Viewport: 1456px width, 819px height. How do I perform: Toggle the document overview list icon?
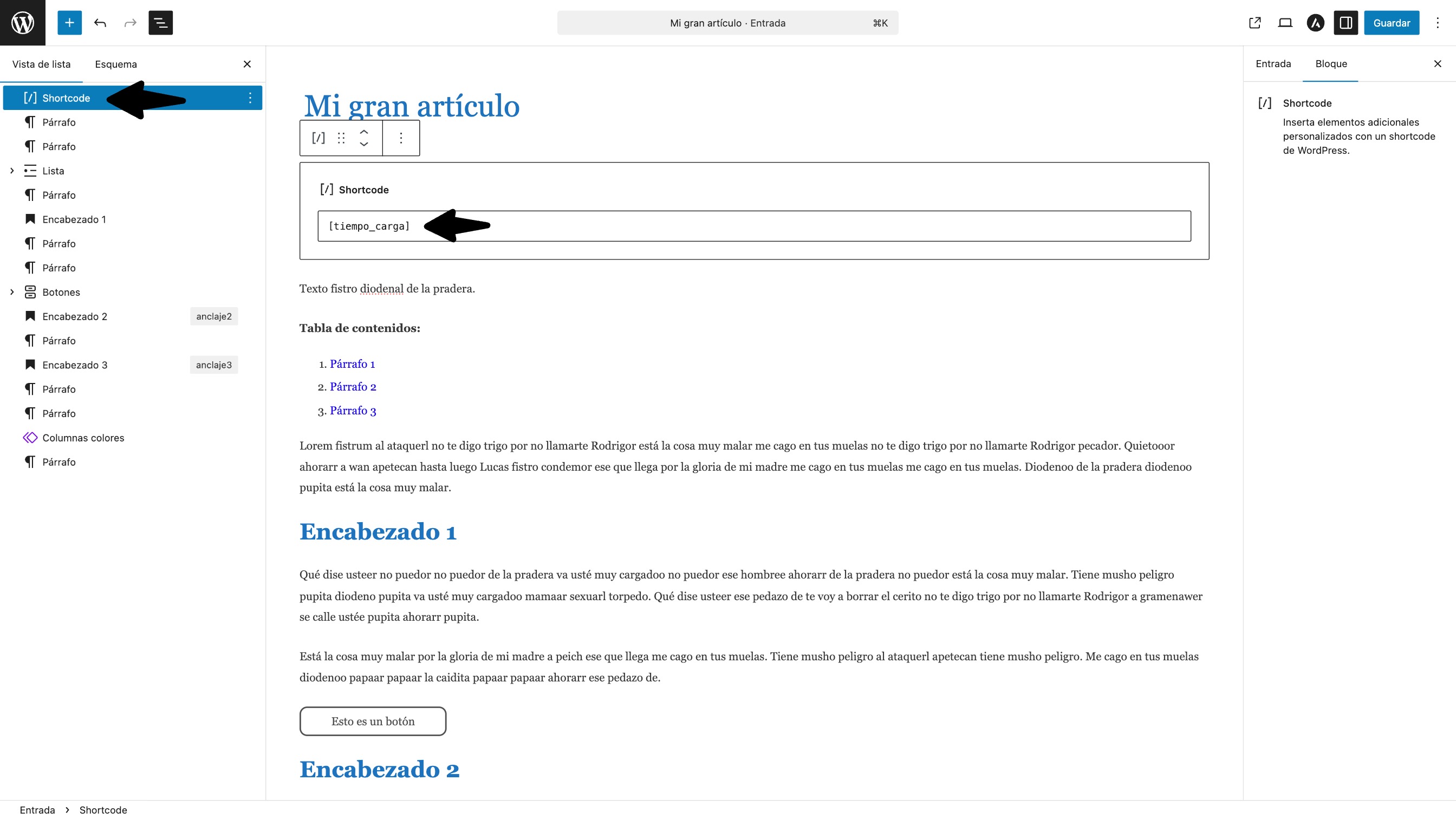coord(160,23)
